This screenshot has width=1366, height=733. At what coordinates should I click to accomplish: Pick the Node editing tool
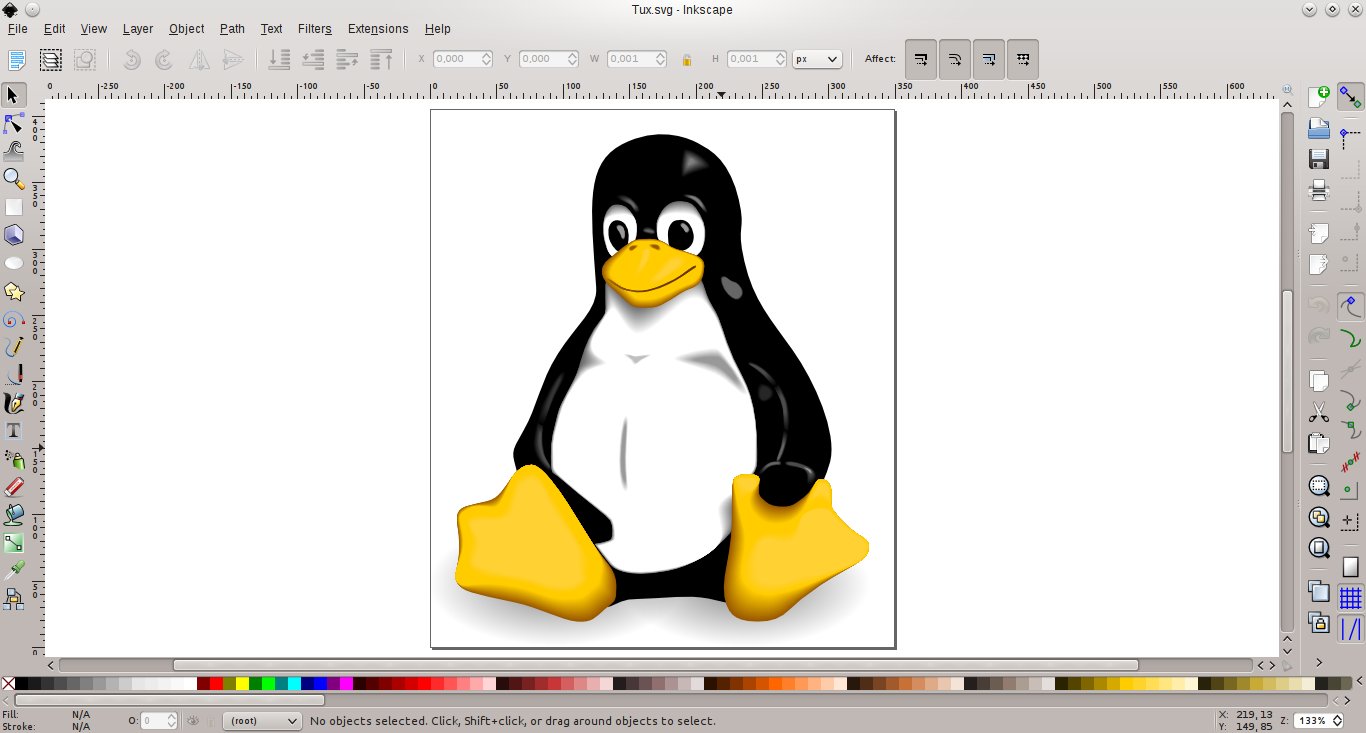click(14, 123)
